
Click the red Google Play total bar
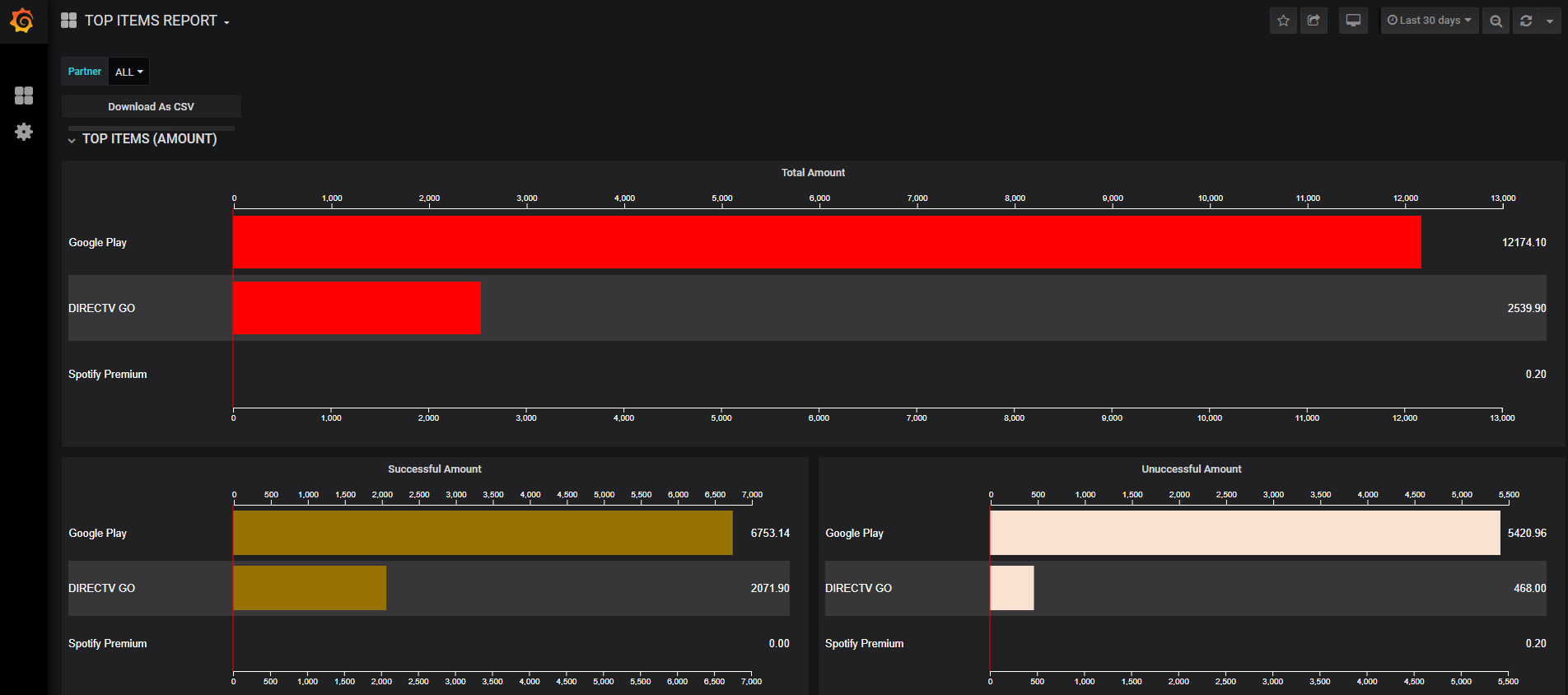[x=827, y=242]
